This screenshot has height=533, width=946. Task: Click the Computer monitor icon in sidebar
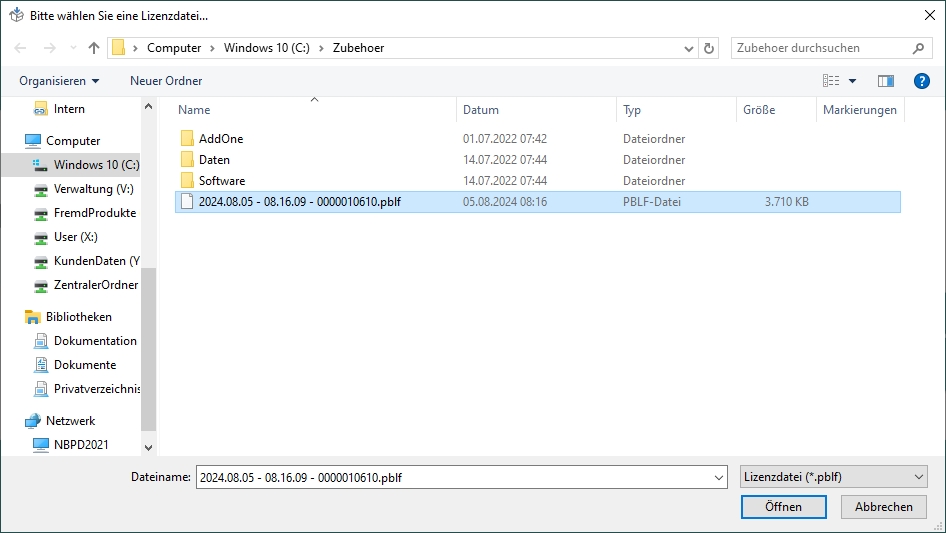tap(33, 141)
